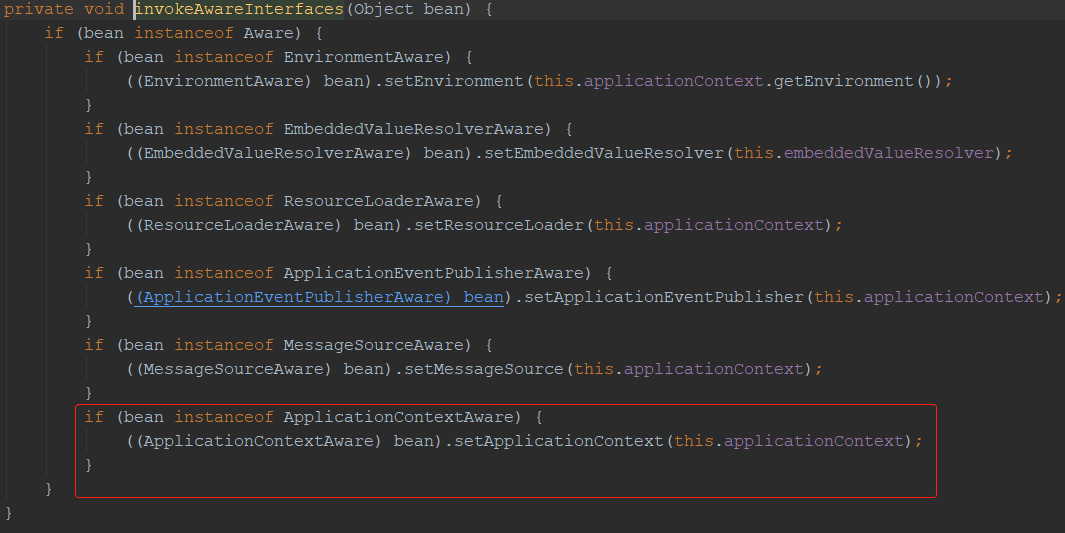Click the getEnvironment() call

(853, 81)
